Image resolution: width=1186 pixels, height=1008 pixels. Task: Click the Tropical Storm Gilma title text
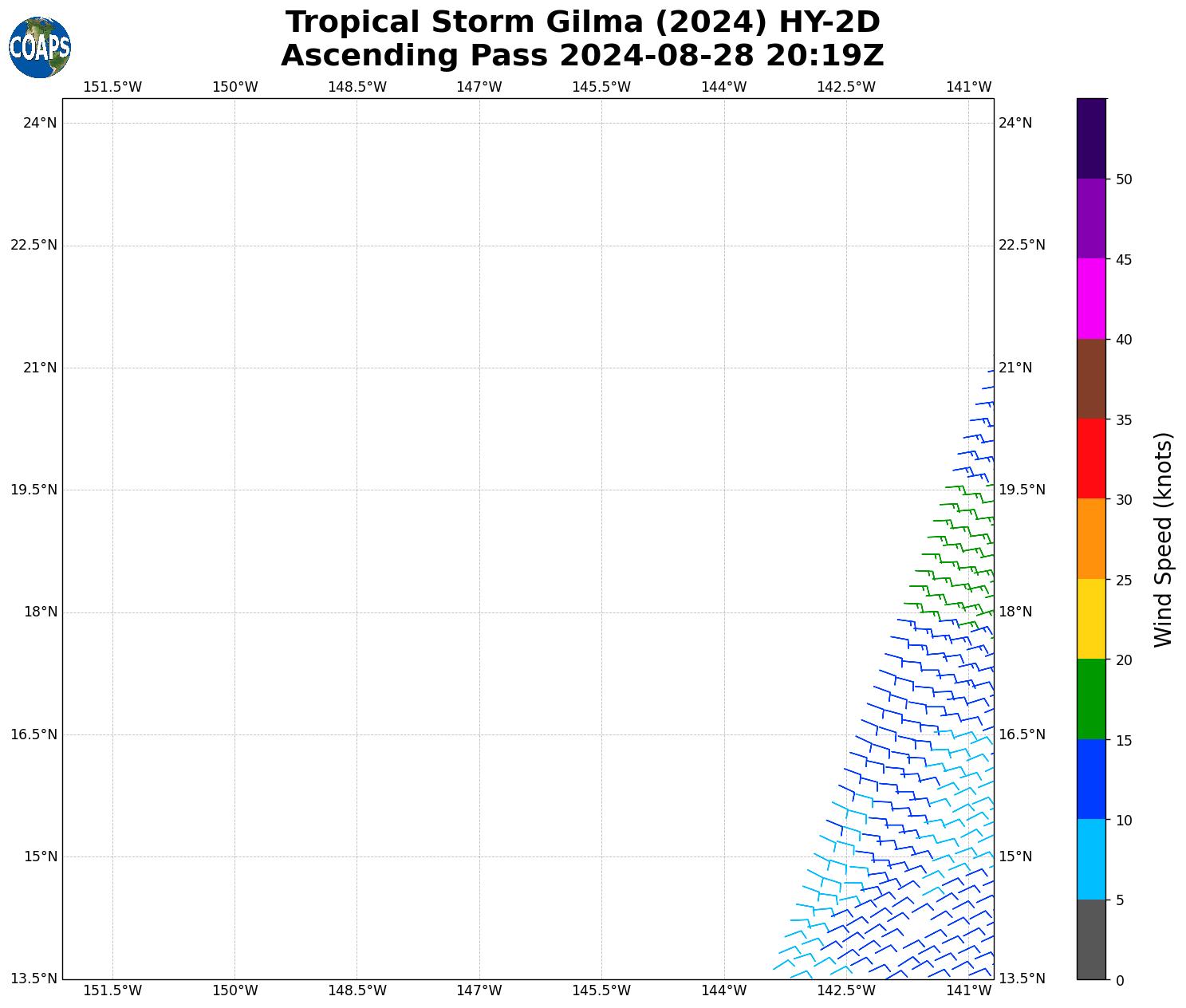(x=582, y=22)
